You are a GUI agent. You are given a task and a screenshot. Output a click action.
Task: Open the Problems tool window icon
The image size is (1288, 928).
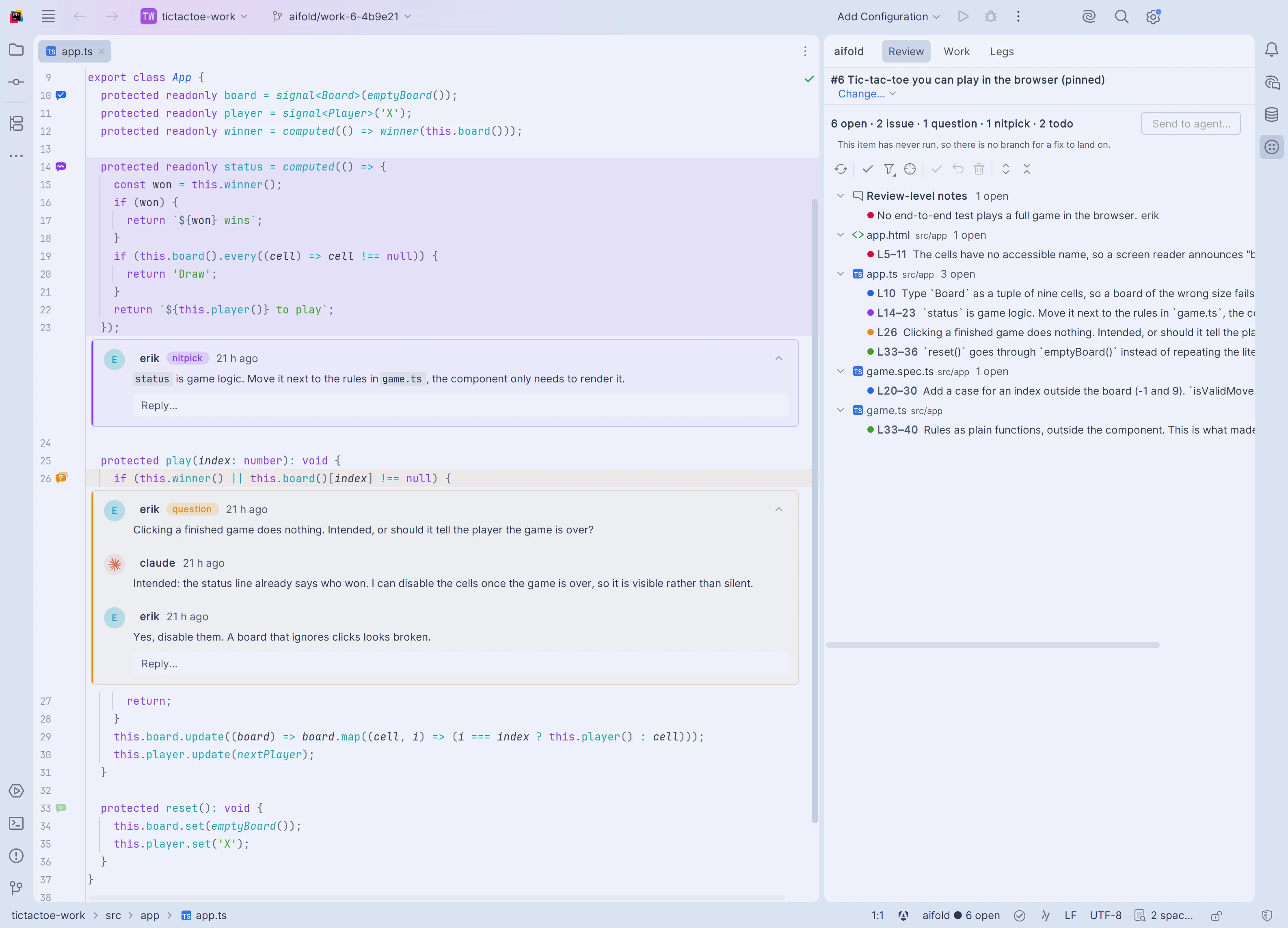click(x=17, y=855)
